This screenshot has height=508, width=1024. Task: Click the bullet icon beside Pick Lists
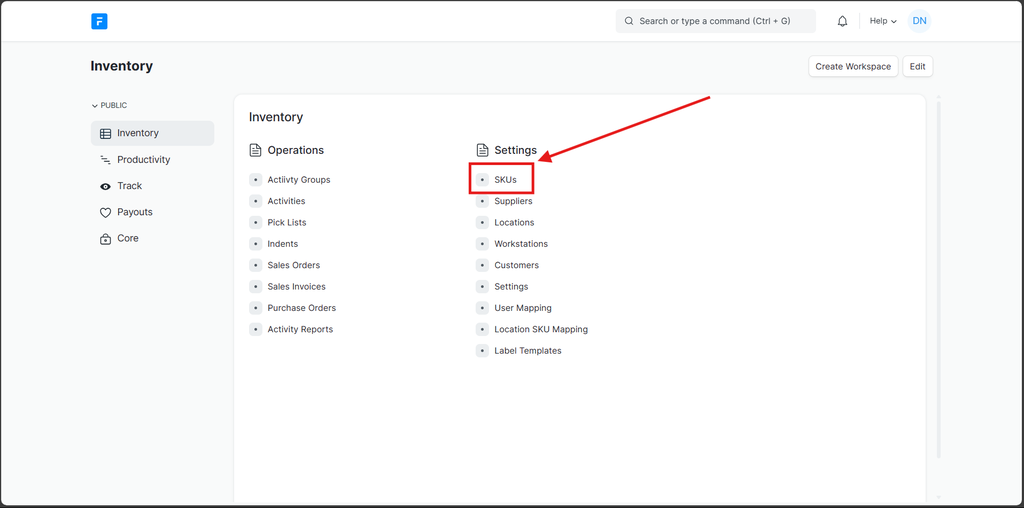255,223
